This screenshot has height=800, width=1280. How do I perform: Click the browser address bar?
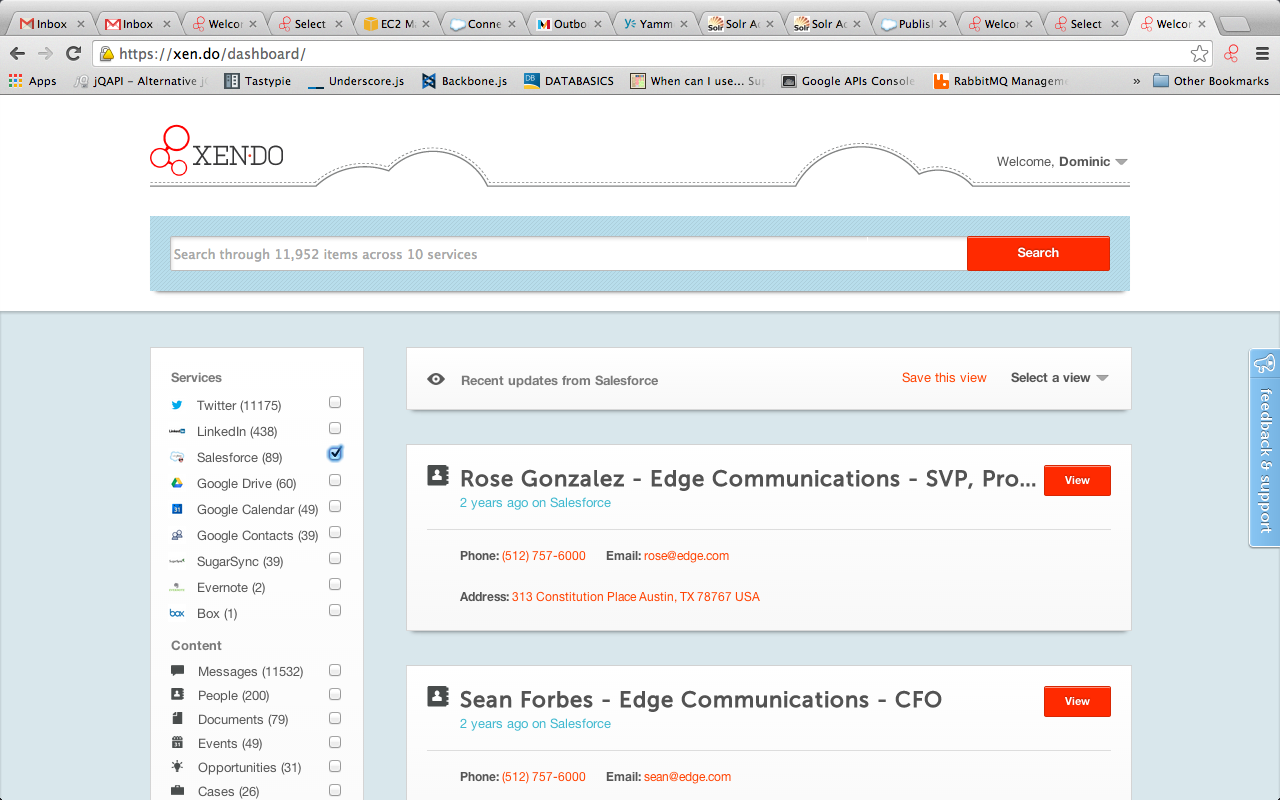click(650, 54)
